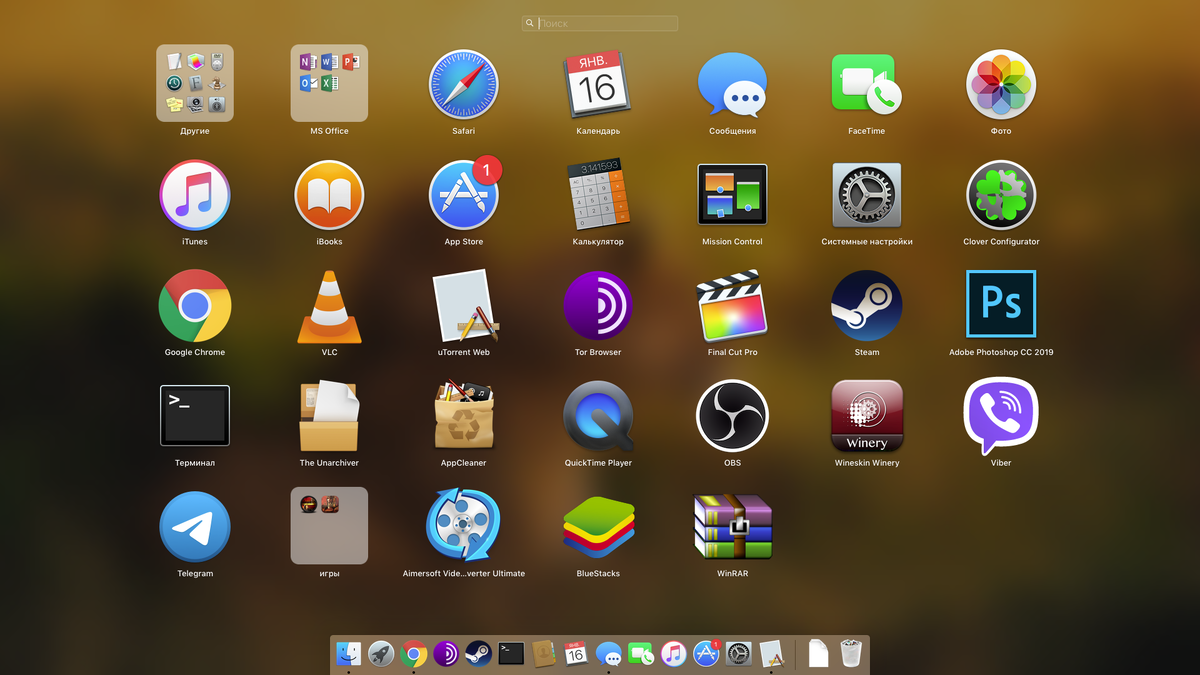Launch FaceTime from the Launchpad grid
This screenshot has width=1200, height=675.
tap(866, 85)
